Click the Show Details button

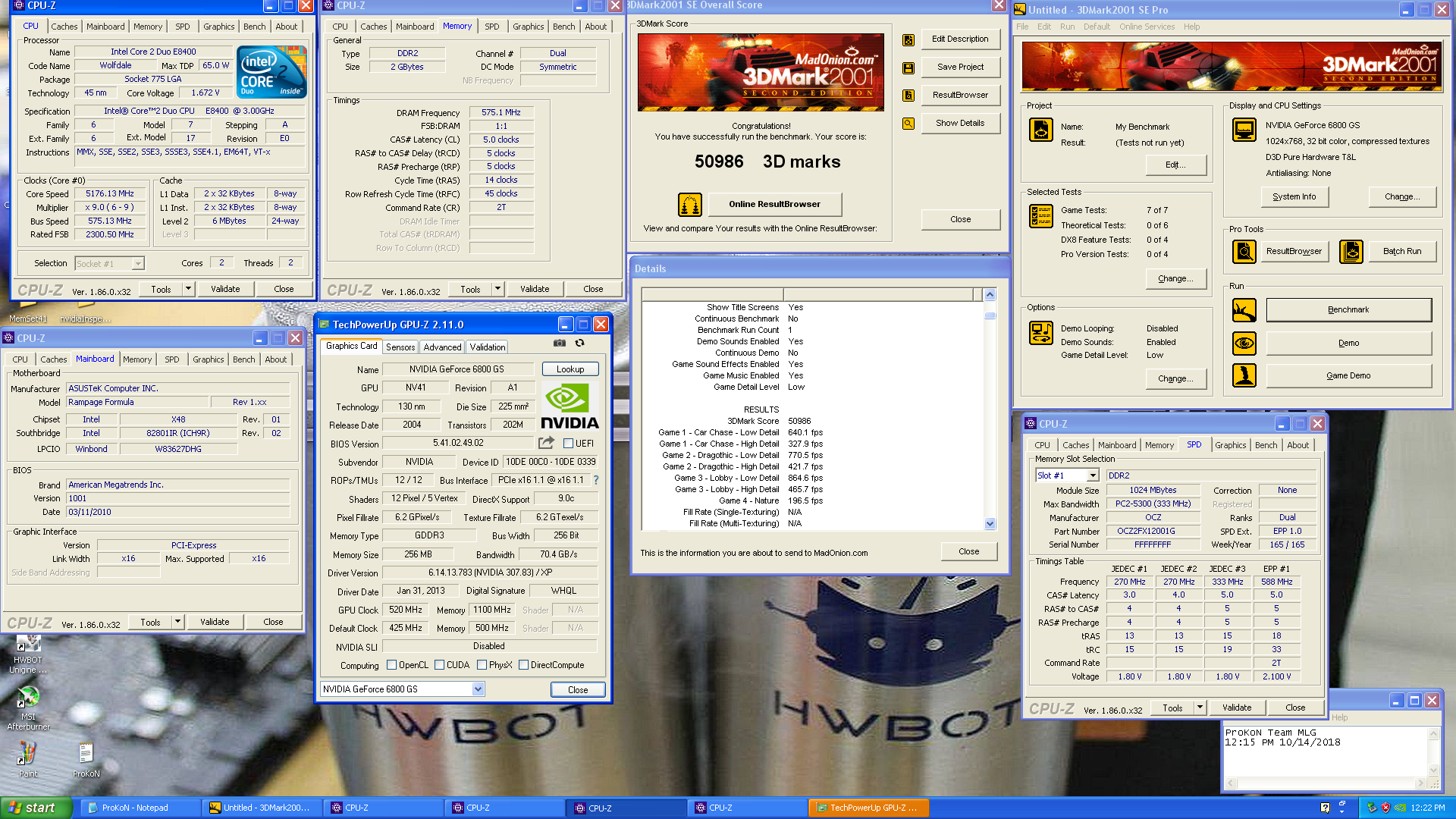(960, 124)
